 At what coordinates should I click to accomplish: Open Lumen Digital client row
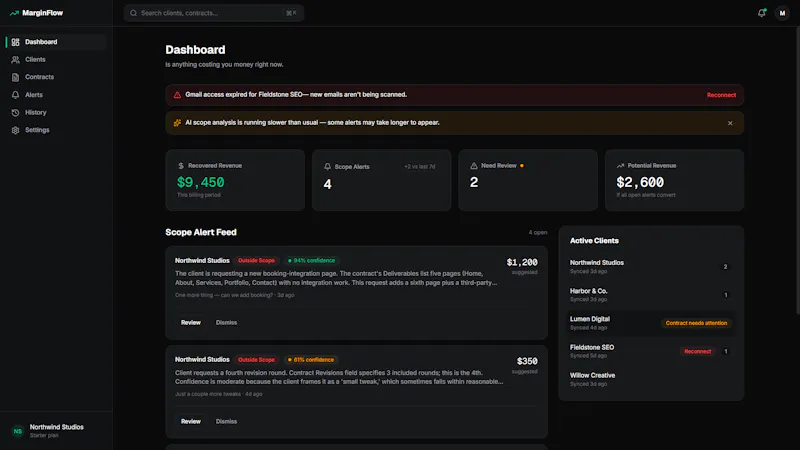[x=651, y=323]
